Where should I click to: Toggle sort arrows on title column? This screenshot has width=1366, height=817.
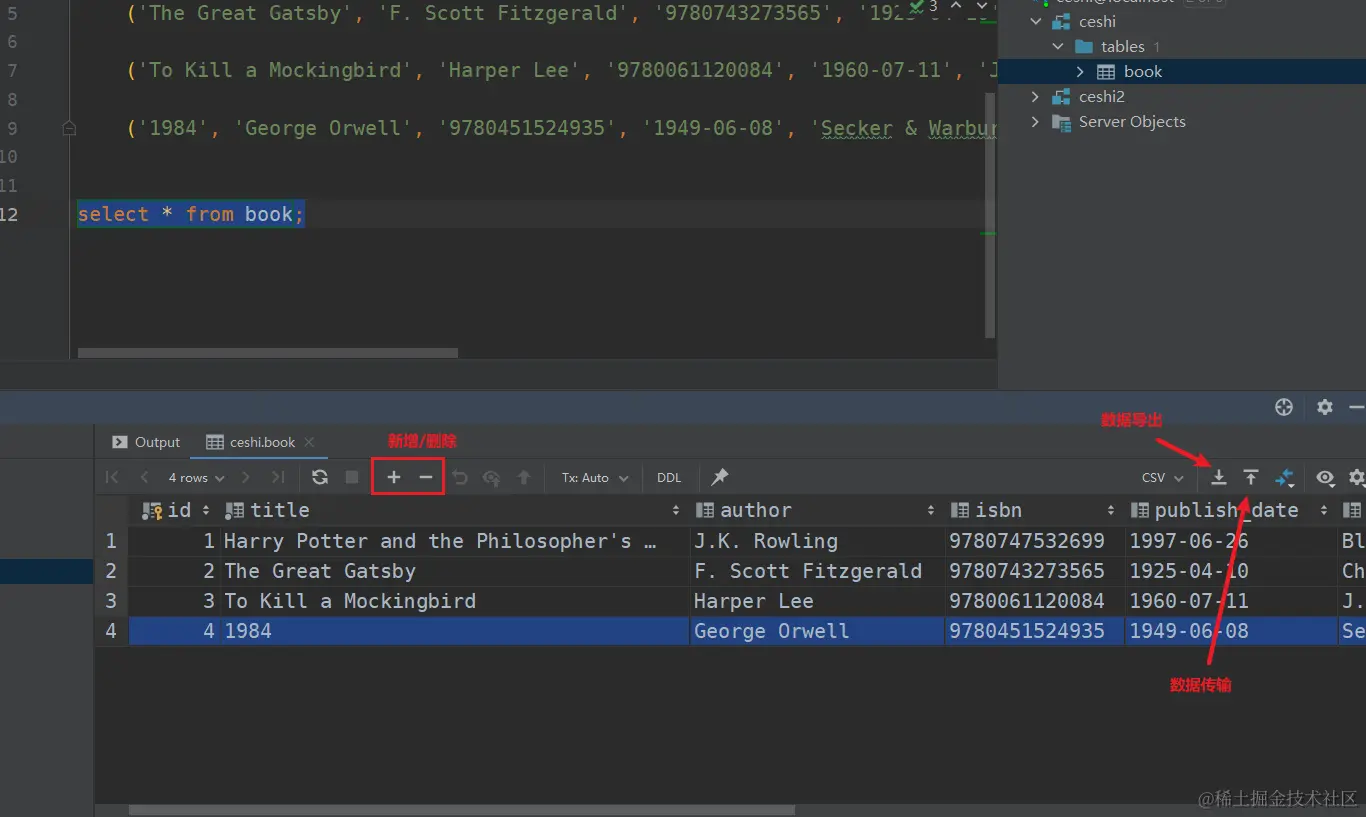676,510
